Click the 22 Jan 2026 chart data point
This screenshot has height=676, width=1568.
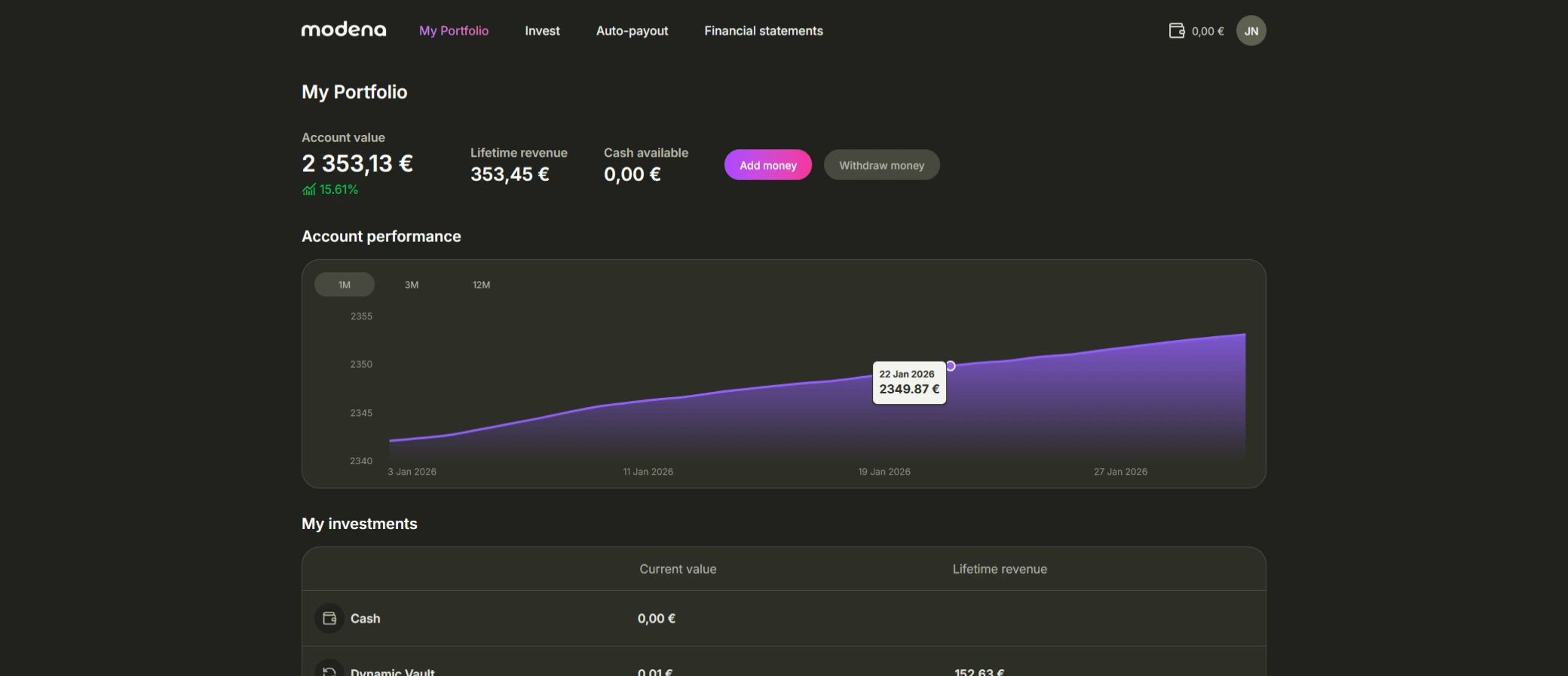tap(951, 366)
